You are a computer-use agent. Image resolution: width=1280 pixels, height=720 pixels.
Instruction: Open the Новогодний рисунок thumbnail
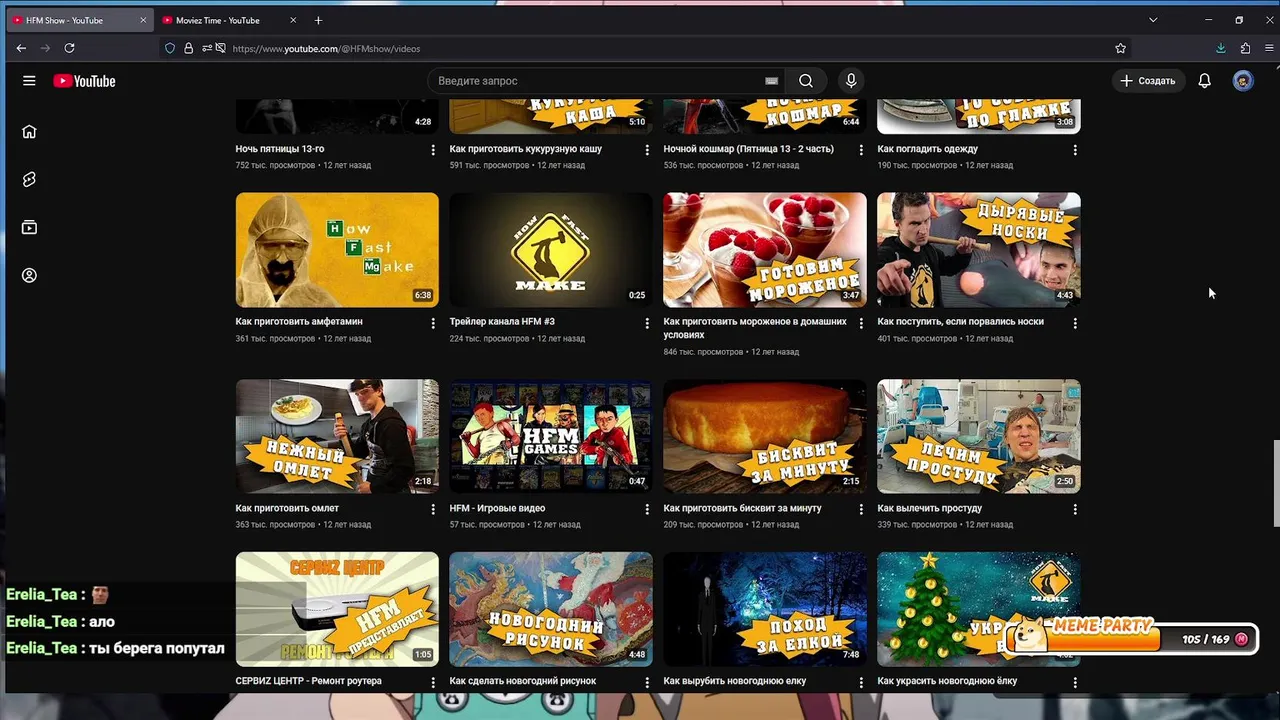coord(551,609)
